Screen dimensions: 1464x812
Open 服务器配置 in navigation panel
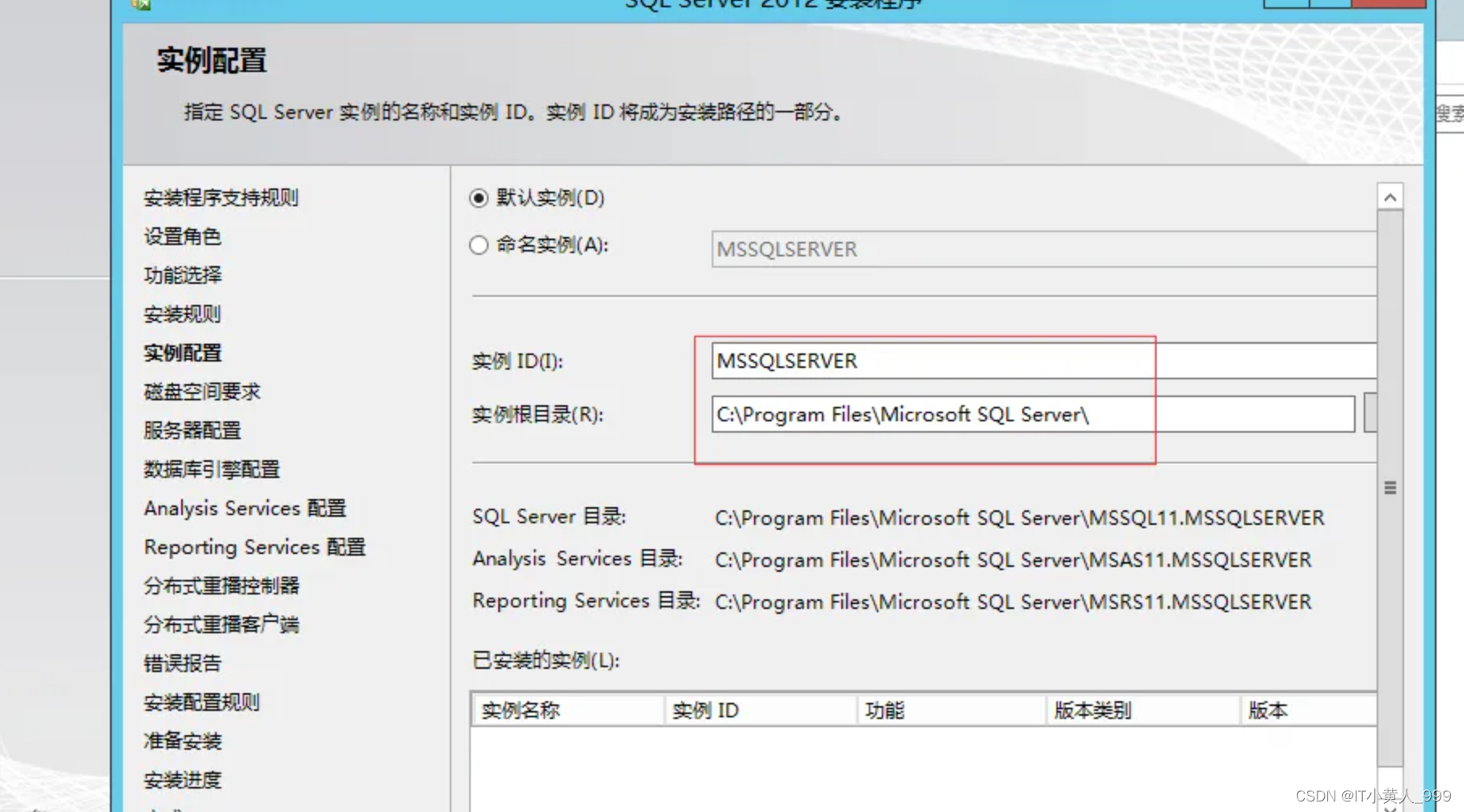[x=192, y=430]
